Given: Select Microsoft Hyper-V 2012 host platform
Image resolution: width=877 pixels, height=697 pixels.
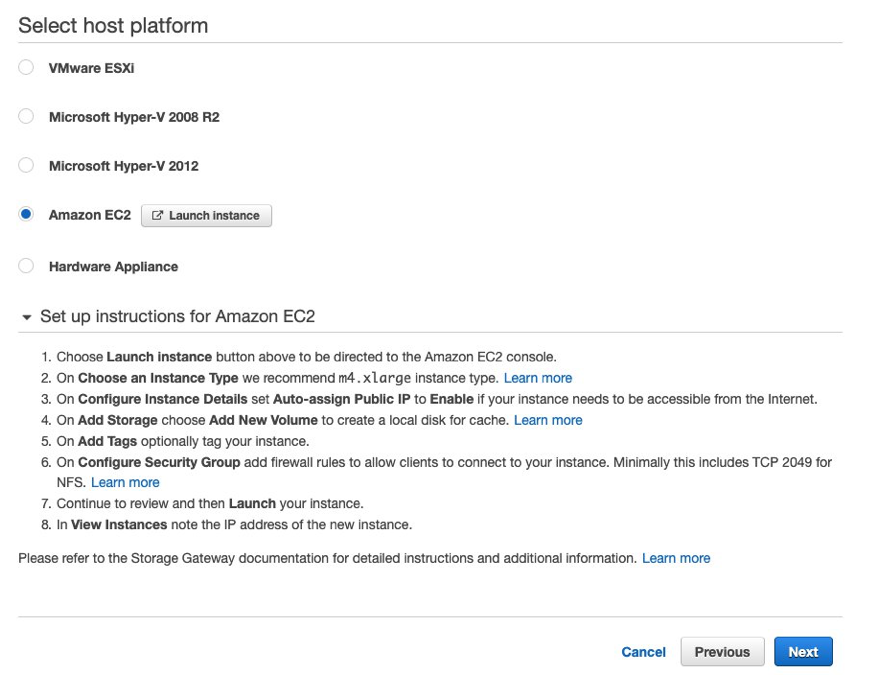Looking at the screenshot, I should pyautogui.click(x=26, y=166).
